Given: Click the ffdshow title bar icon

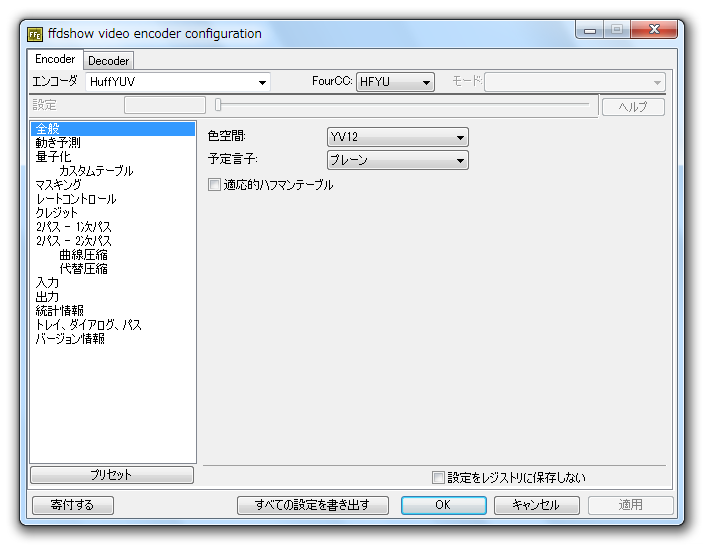Looking at the screenshot, I should coord(35,34).
